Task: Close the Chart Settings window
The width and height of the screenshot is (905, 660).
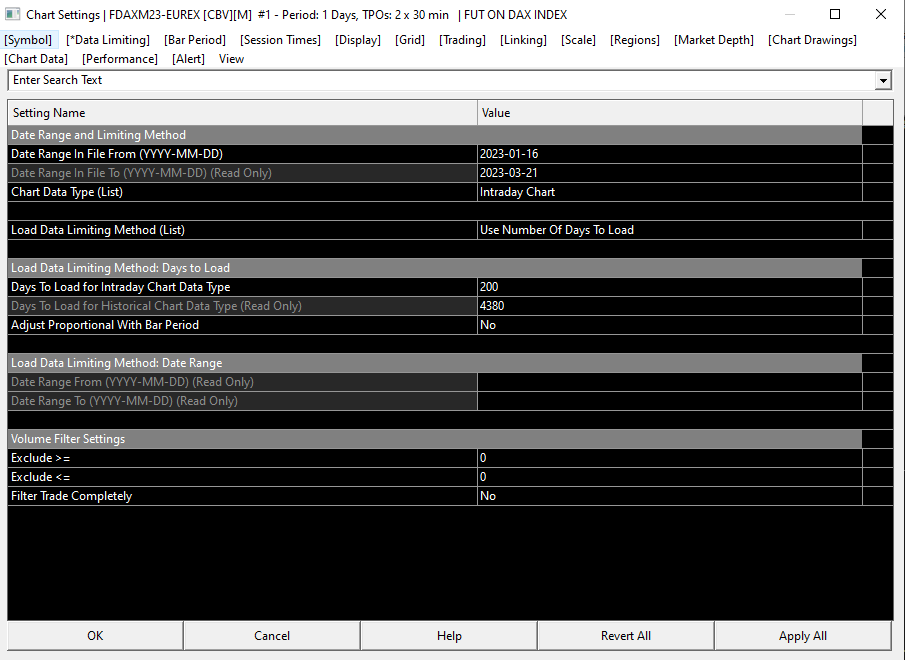Action: [x=881, y=14]
